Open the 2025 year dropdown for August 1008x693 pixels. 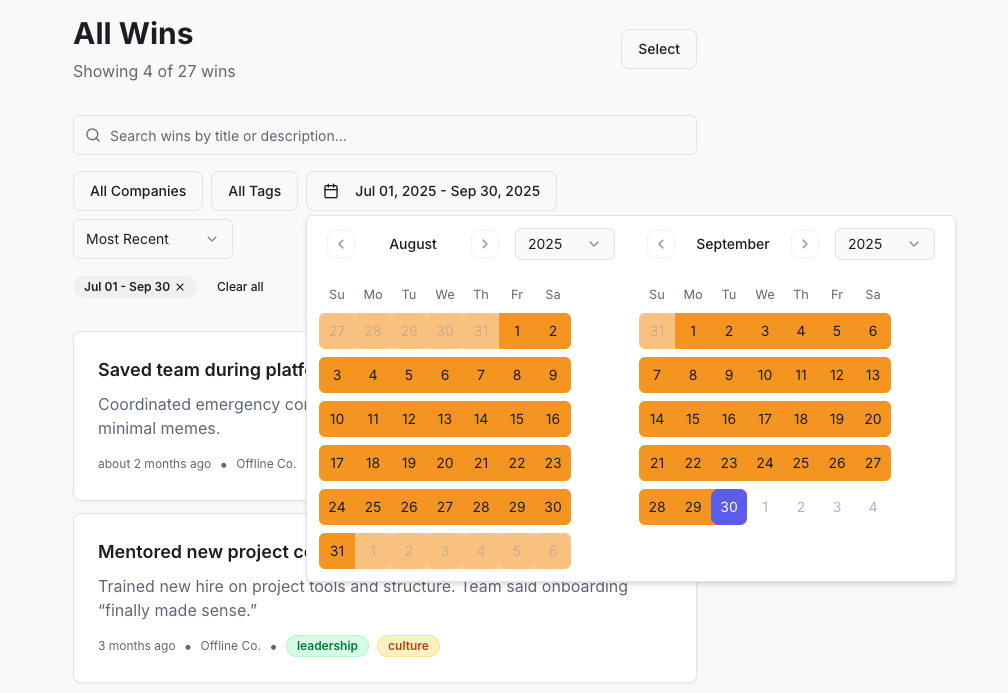point(564,243)
